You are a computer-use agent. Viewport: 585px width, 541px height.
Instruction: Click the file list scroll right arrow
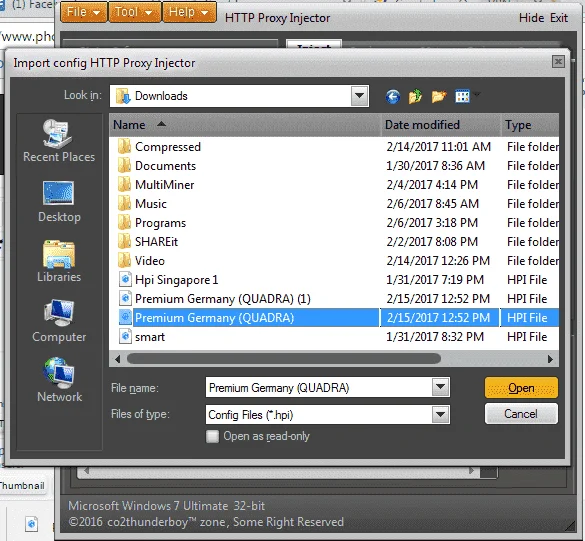[550, 359]
